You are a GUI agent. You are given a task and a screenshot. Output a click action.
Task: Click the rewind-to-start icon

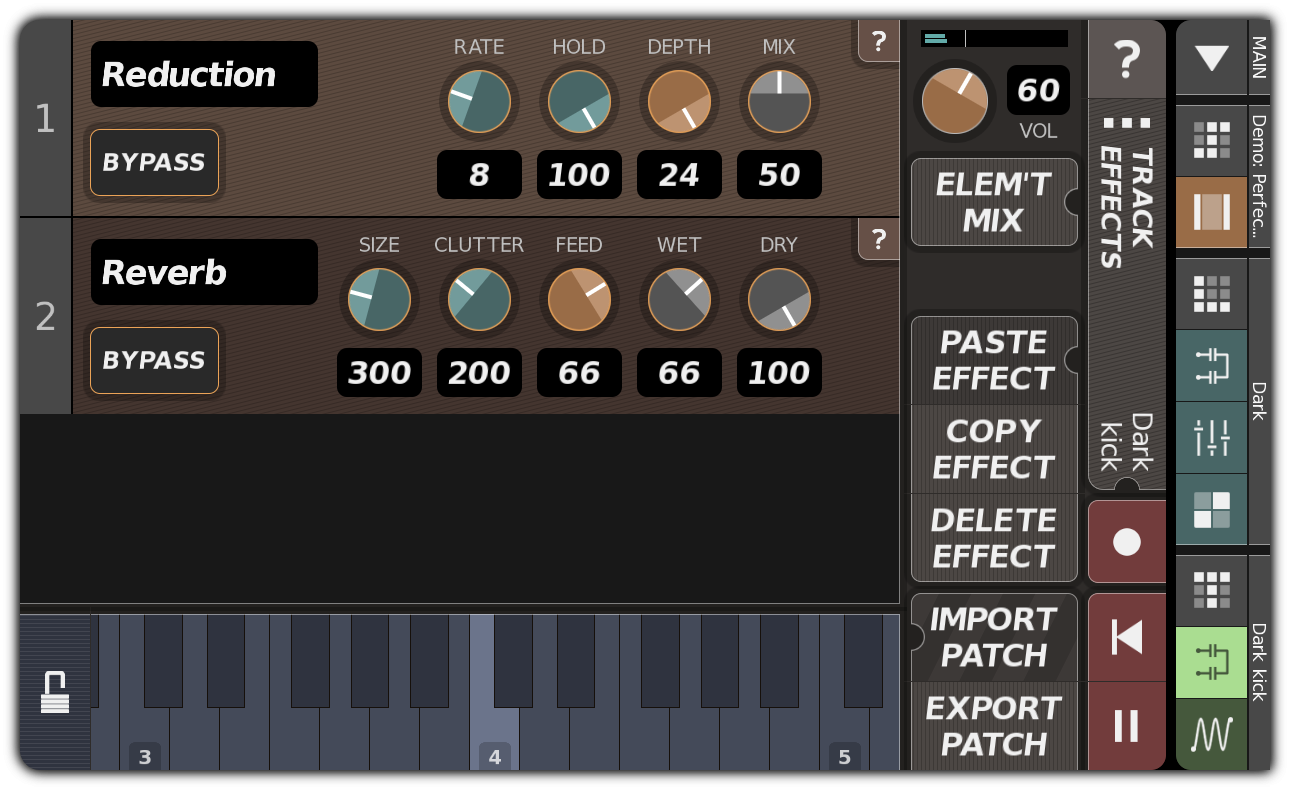point(1127,638)
